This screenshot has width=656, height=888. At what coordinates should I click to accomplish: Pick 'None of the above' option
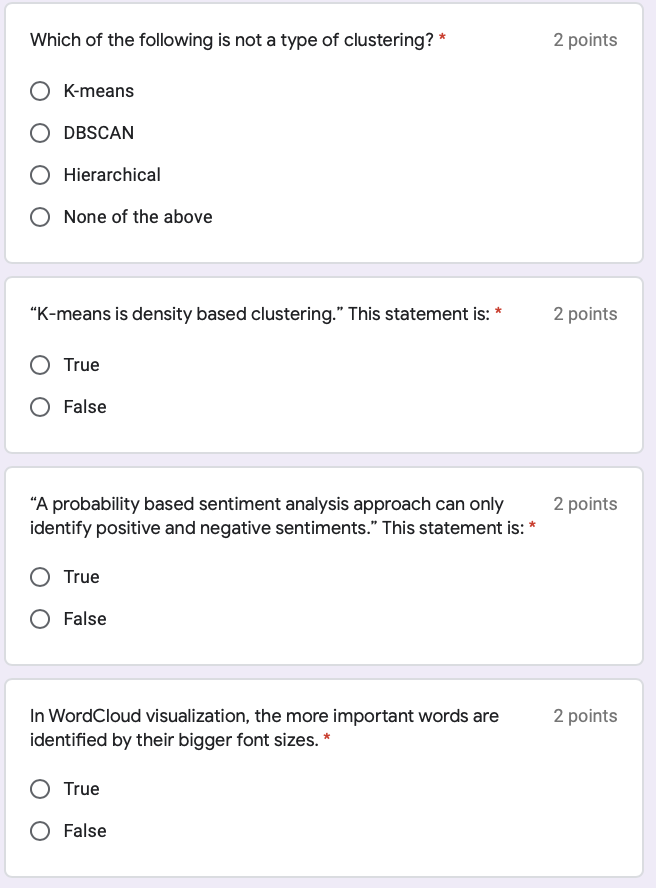point(40,216)
